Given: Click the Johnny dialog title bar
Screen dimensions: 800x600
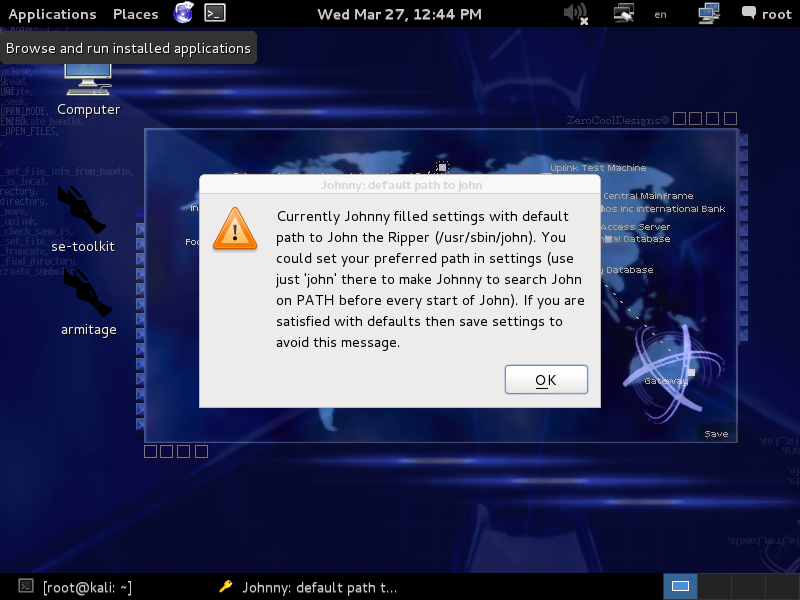Looking at the screenshot, I should (x=400, y=185).
